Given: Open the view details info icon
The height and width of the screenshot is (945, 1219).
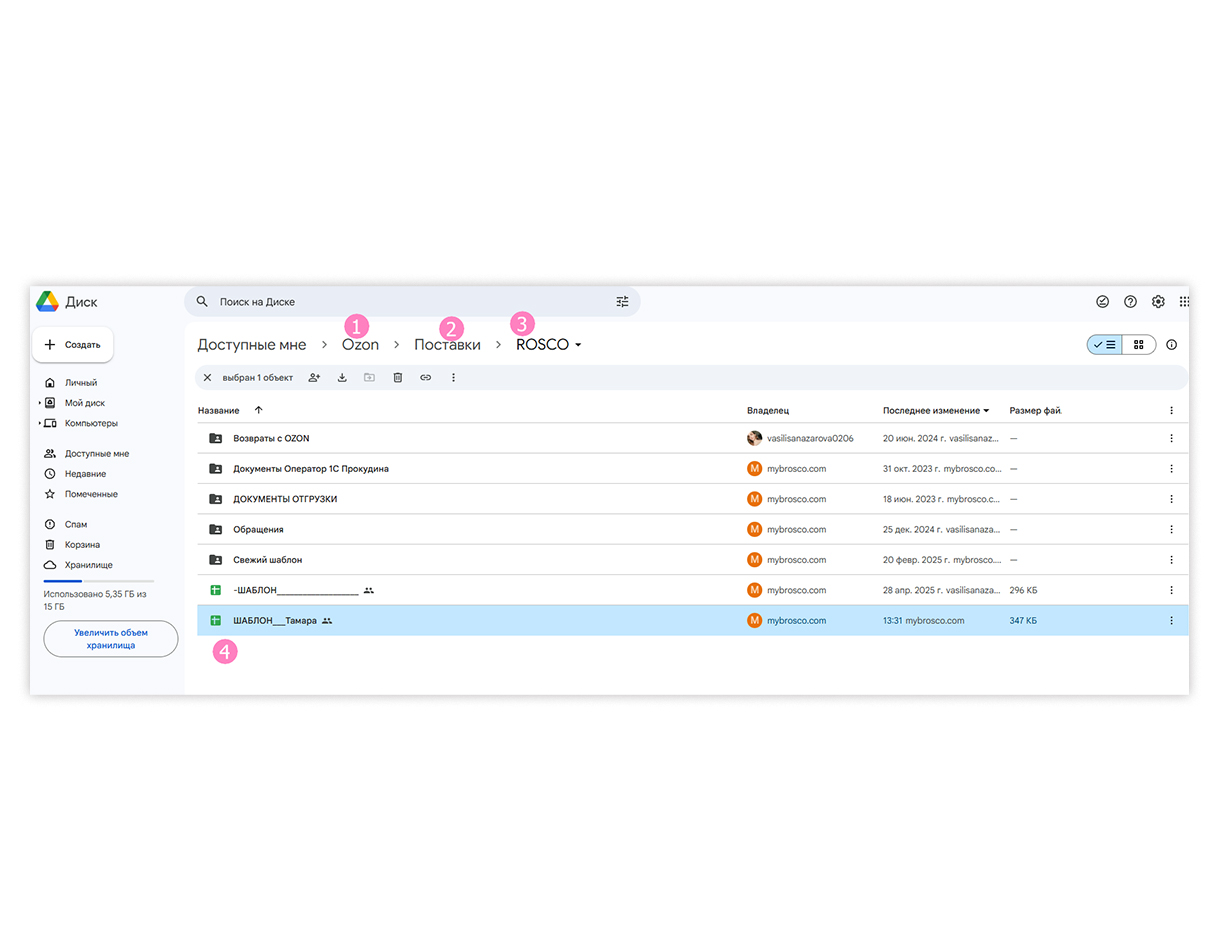Looking at the screenshot, I should [x=1172, y=344].
